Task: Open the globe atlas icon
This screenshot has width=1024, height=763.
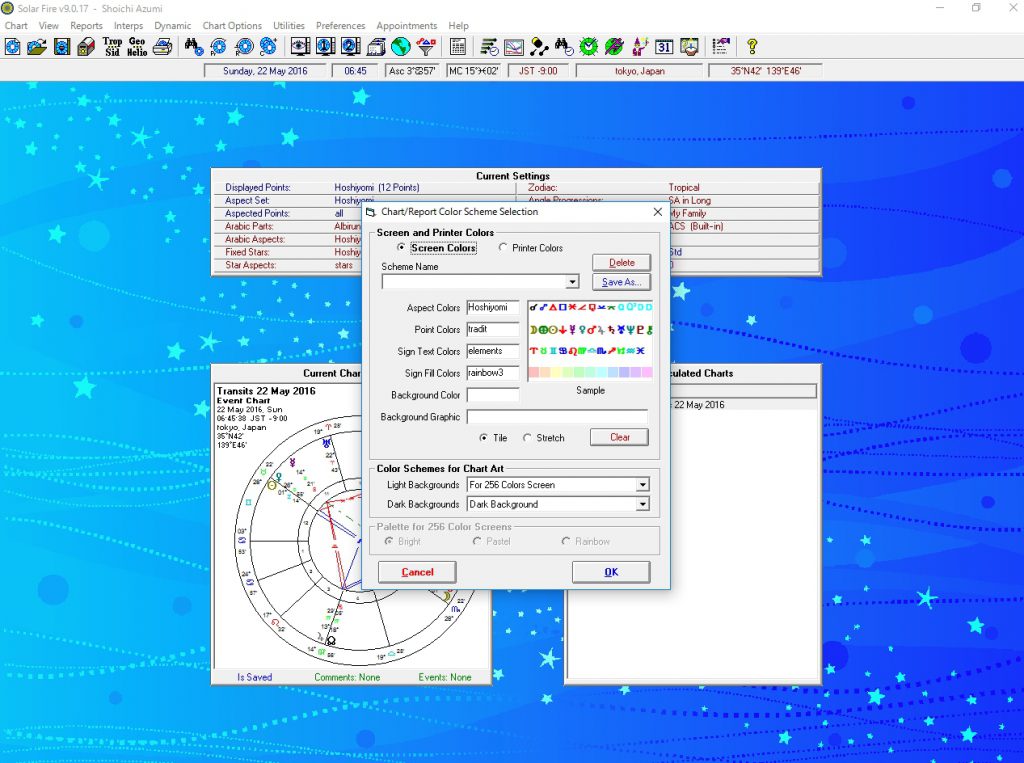Action: pyautogui.click(x=401, y=47)
